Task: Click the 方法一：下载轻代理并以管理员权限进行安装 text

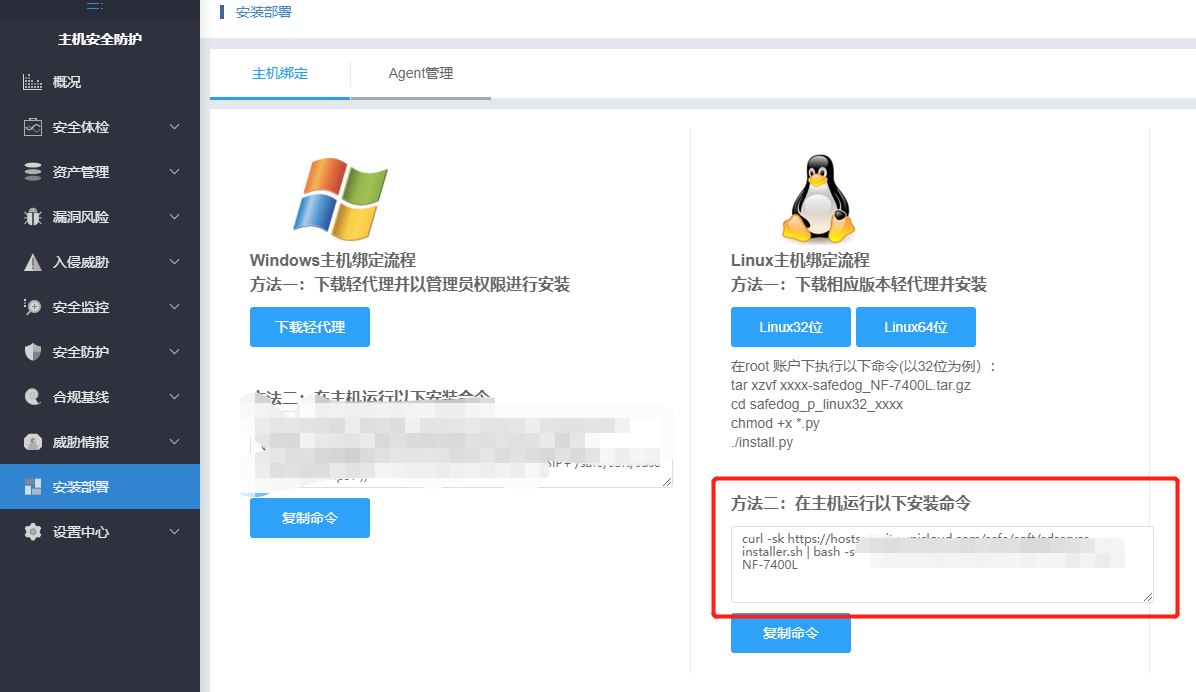Action: point(410,285)
